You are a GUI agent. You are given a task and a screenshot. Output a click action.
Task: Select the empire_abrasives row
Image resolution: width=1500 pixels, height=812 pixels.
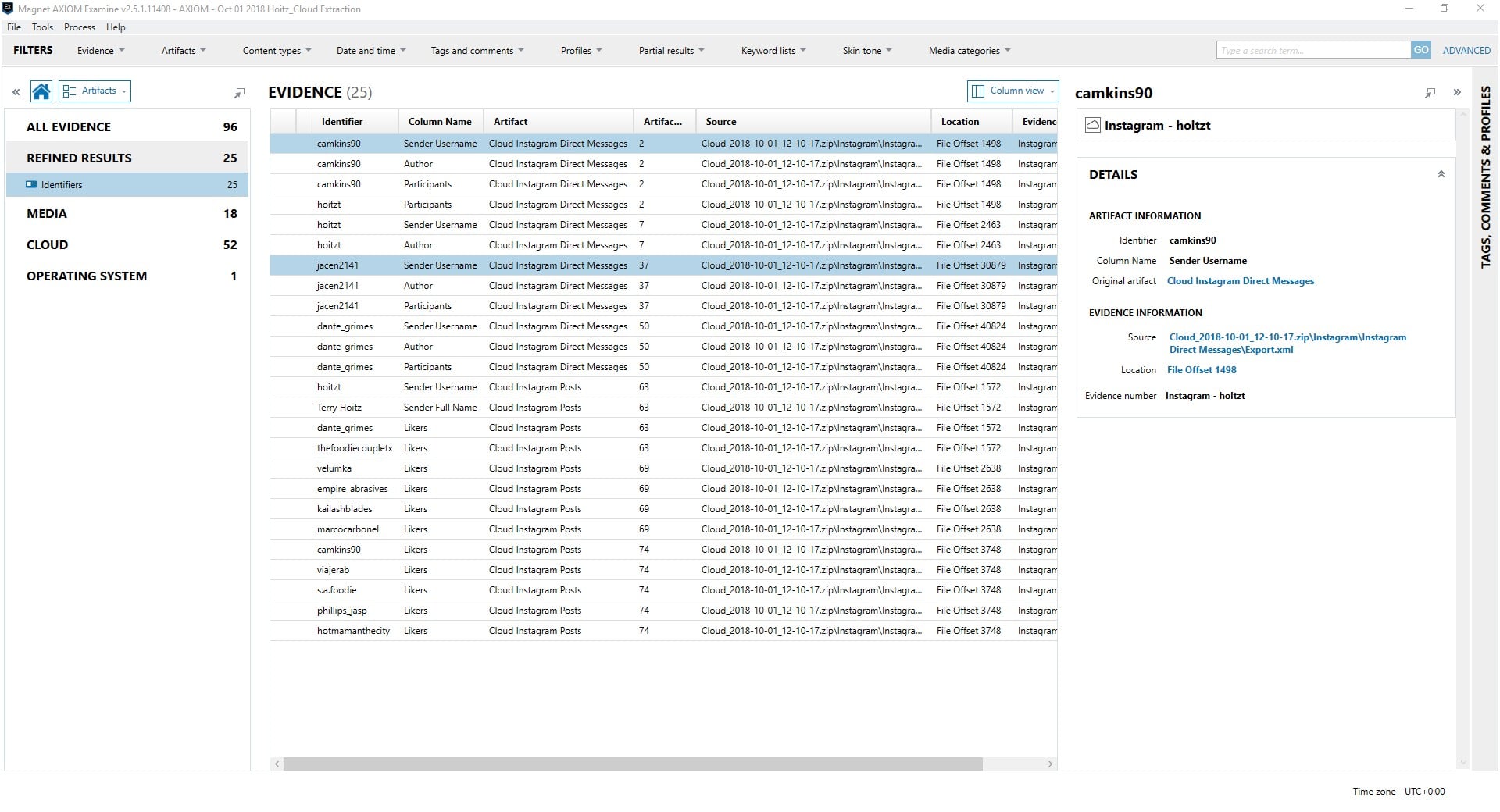click(664, 489)
